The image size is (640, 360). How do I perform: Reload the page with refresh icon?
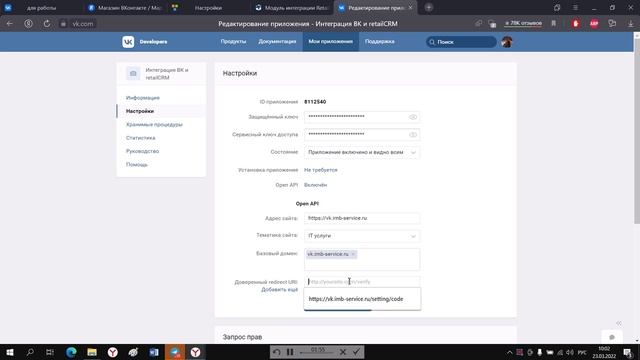pyautogui.click(x=47, y=24)
